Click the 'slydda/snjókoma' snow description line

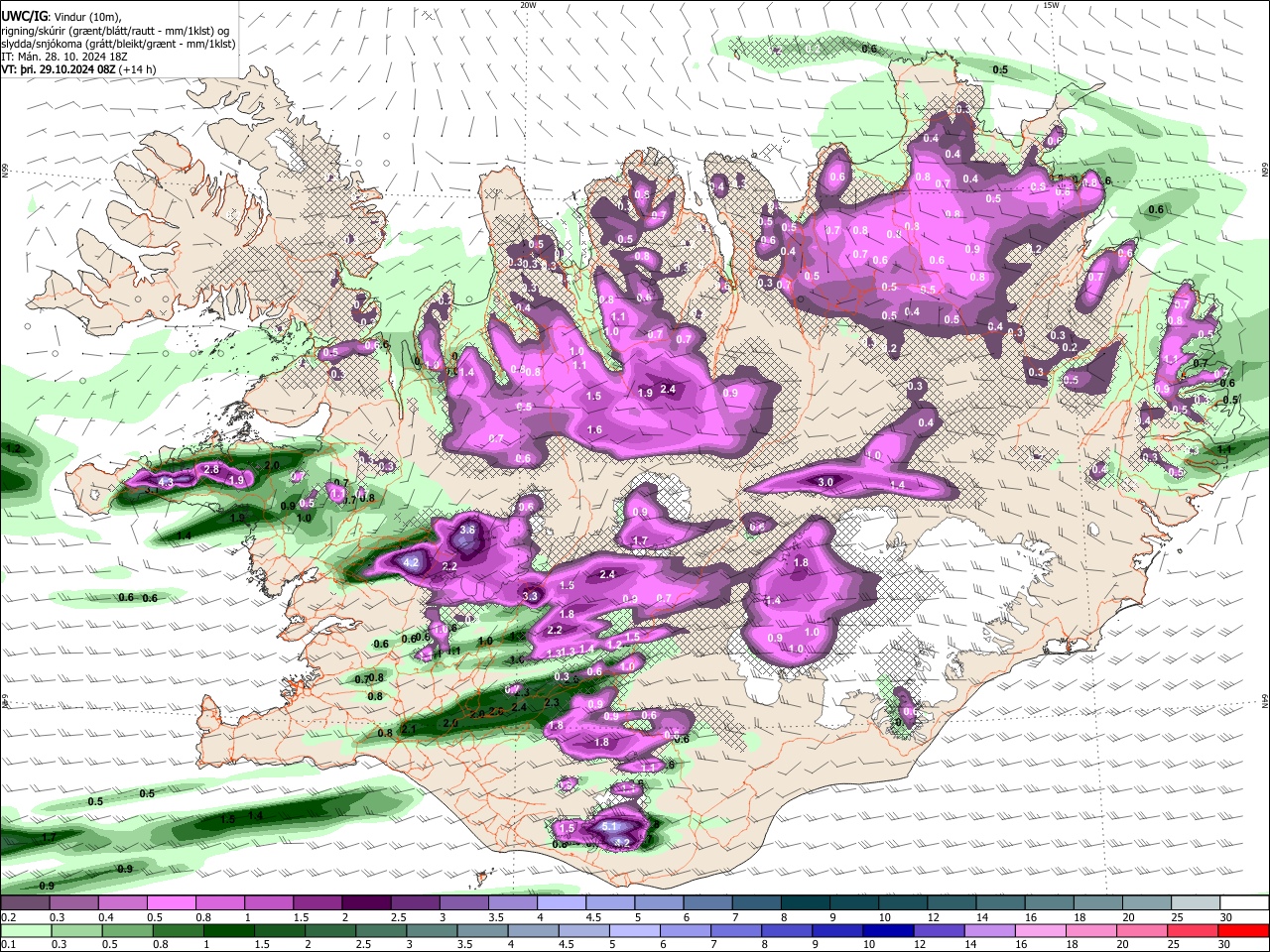click(x=118, y=44)
